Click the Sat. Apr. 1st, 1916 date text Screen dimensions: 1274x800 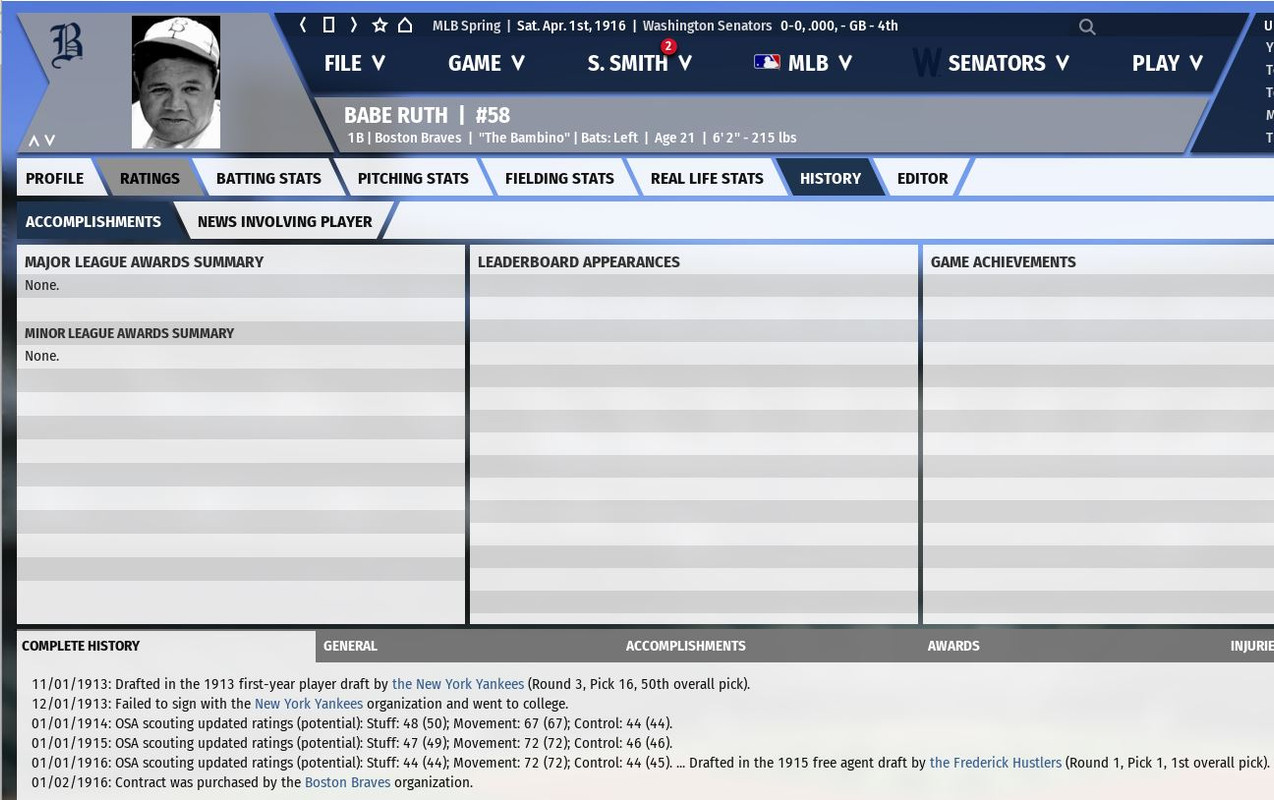(571, 26)
